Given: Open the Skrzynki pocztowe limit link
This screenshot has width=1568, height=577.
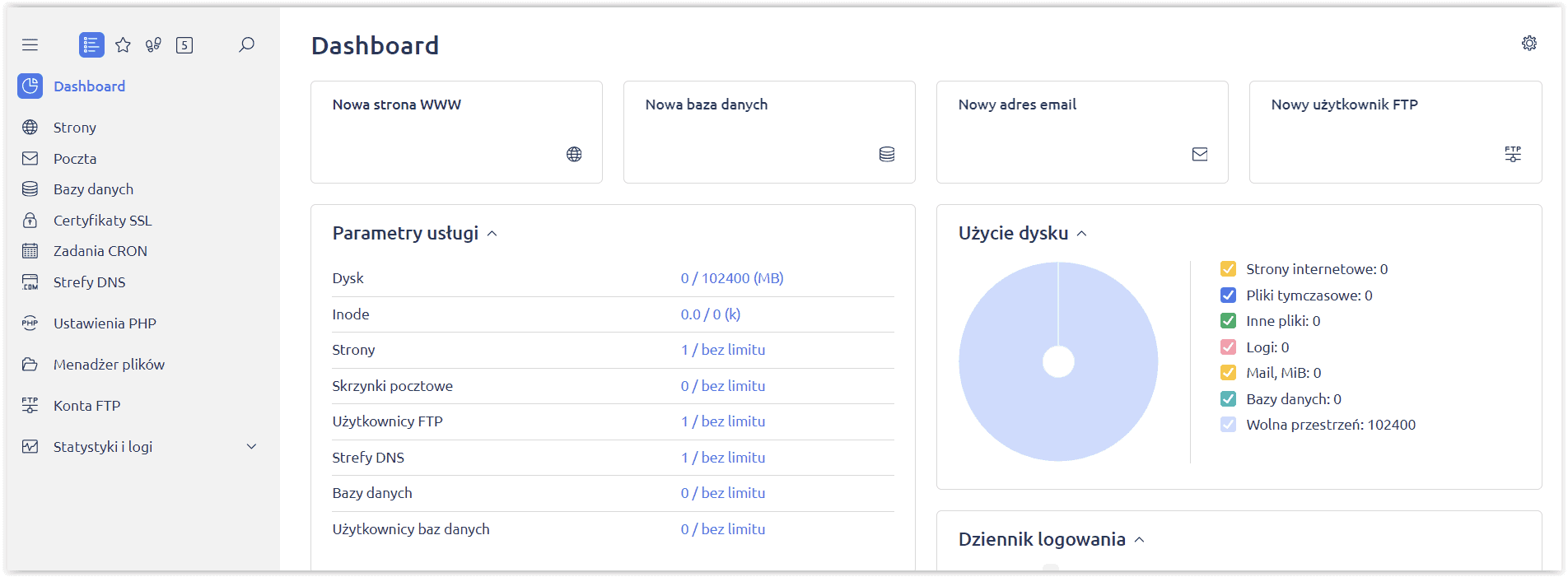Looking at the screenshot, I should 722,386.
